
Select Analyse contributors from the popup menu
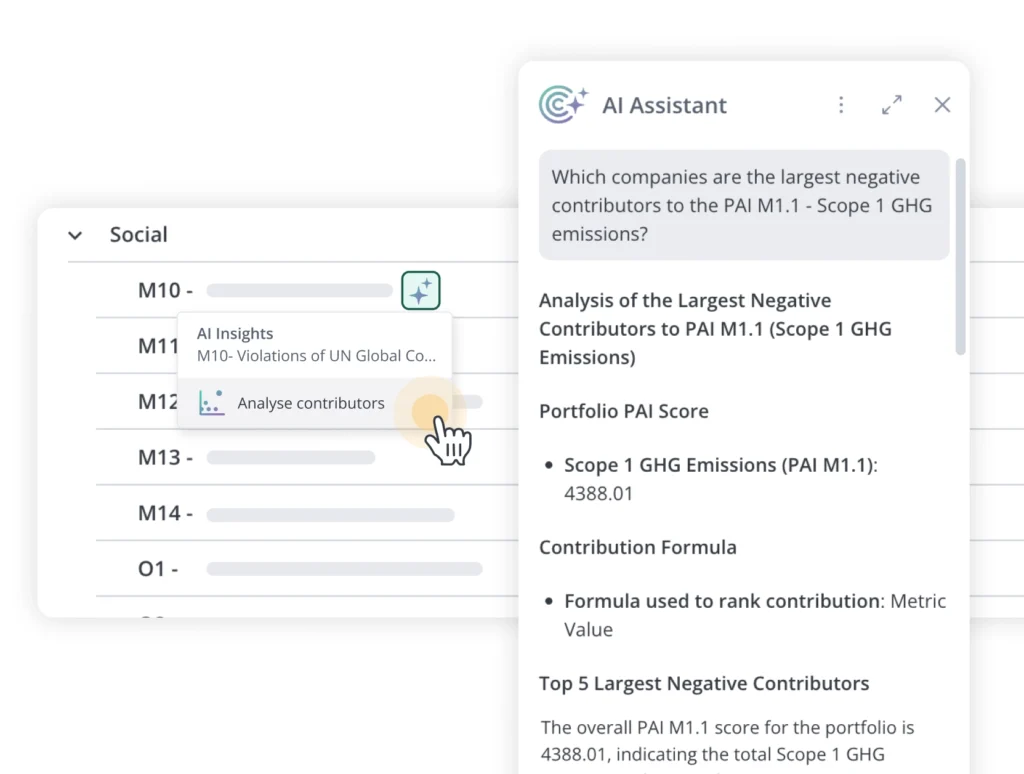310,403
